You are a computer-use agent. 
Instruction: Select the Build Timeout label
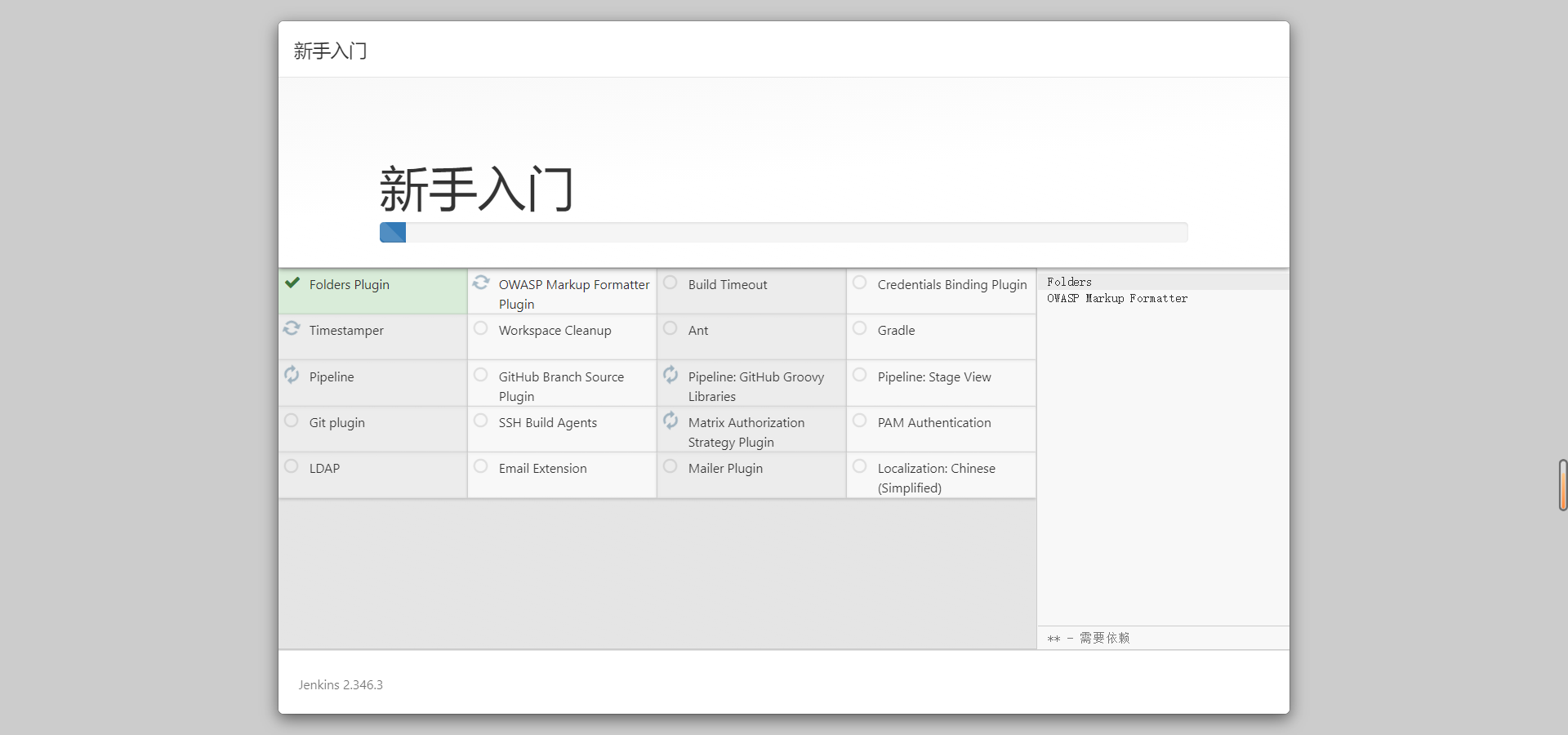(x=728, y=285)
